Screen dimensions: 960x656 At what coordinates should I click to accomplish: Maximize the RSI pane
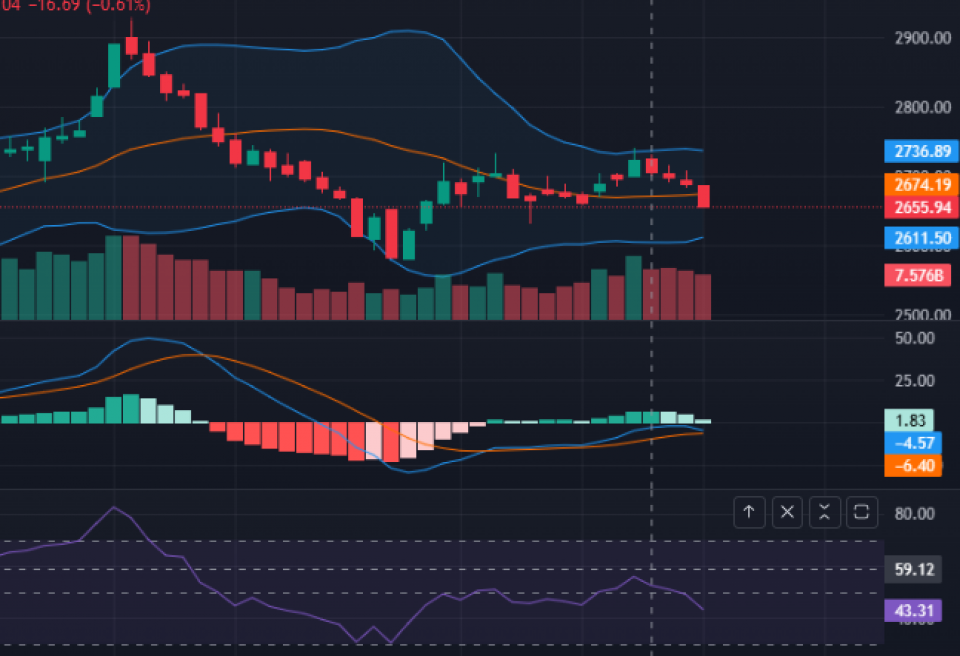click(861, 513)
